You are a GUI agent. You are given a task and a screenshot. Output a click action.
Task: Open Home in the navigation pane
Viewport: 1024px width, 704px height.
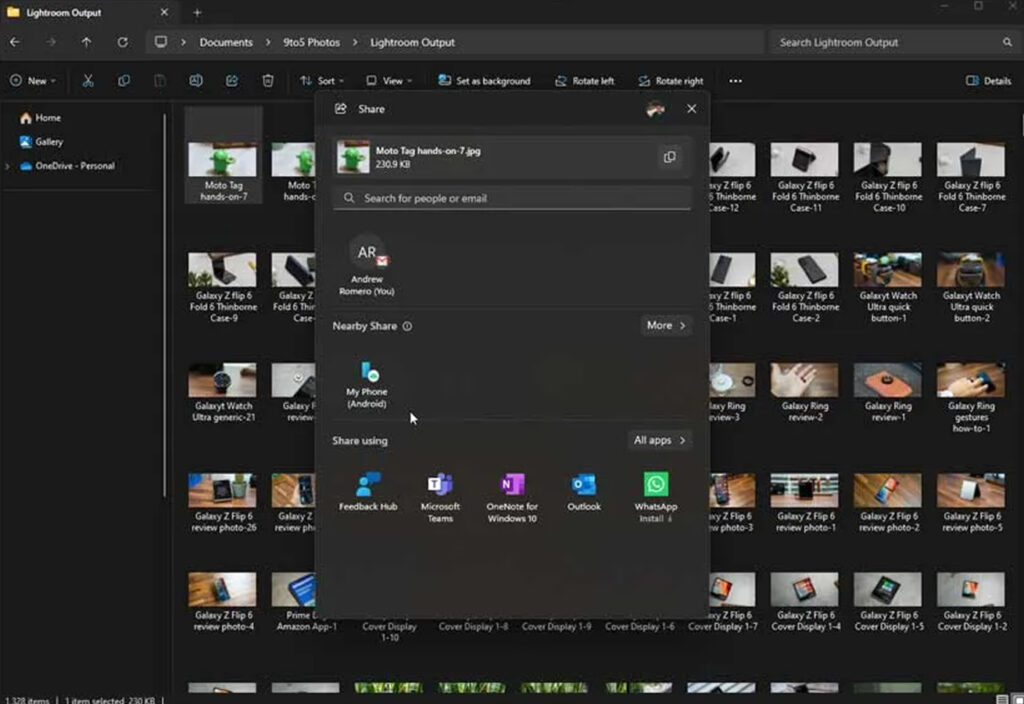(40, 118)
